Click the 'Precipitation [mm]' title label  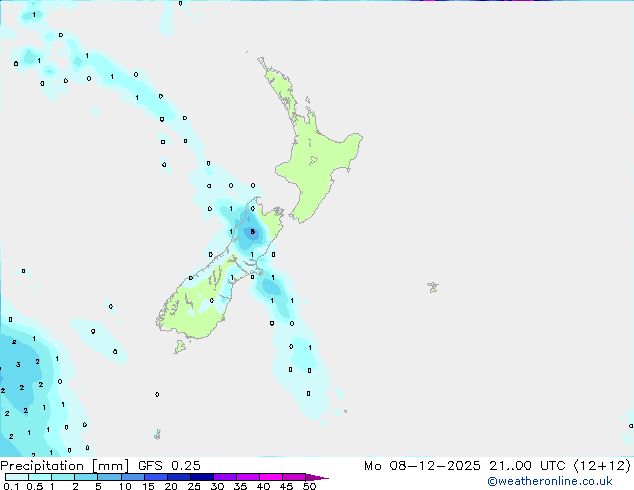point(64,465)
